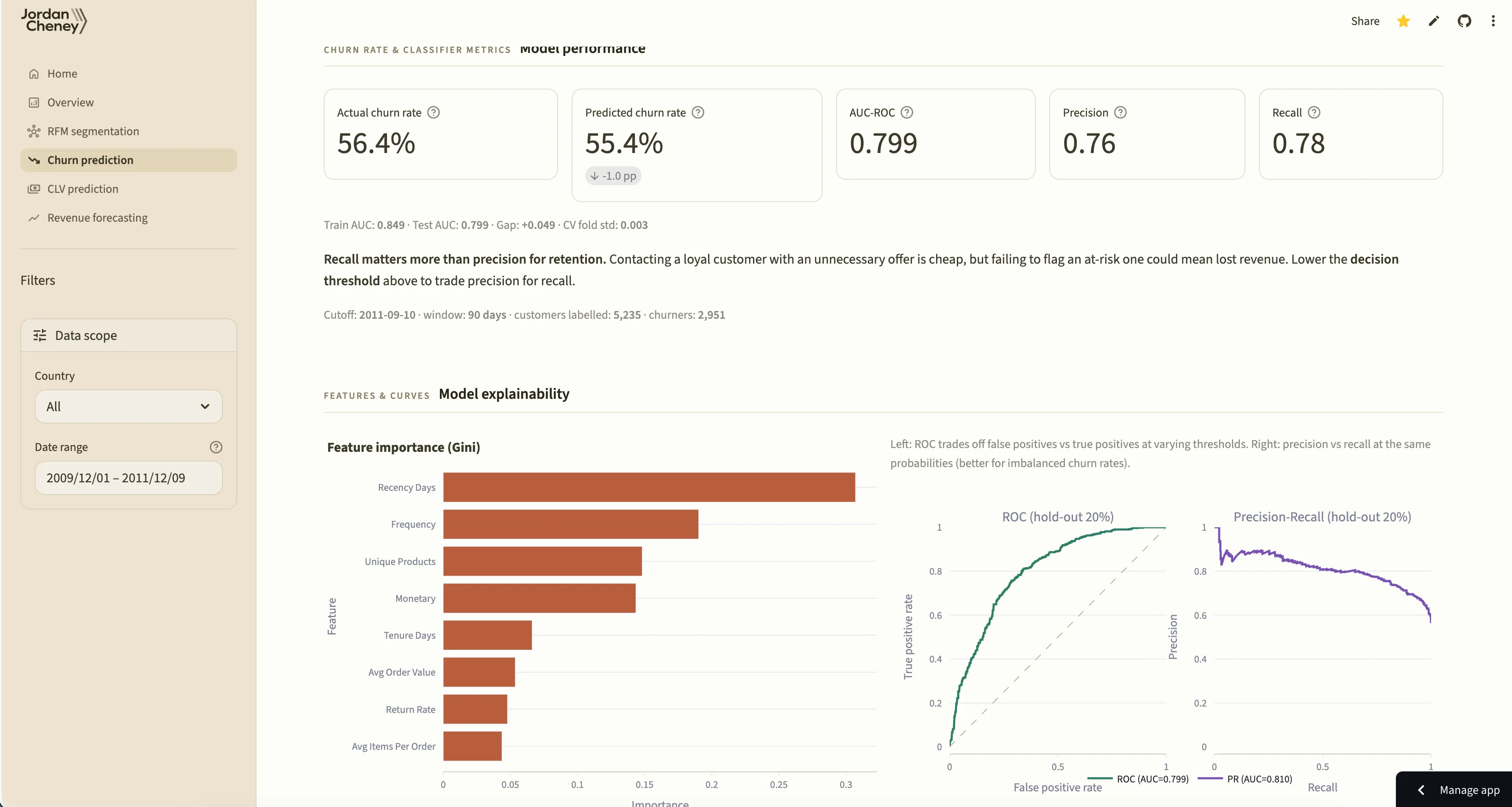
Task: Click the Model explainability heading
Action: pyautogui.click(x=503, y=394)
